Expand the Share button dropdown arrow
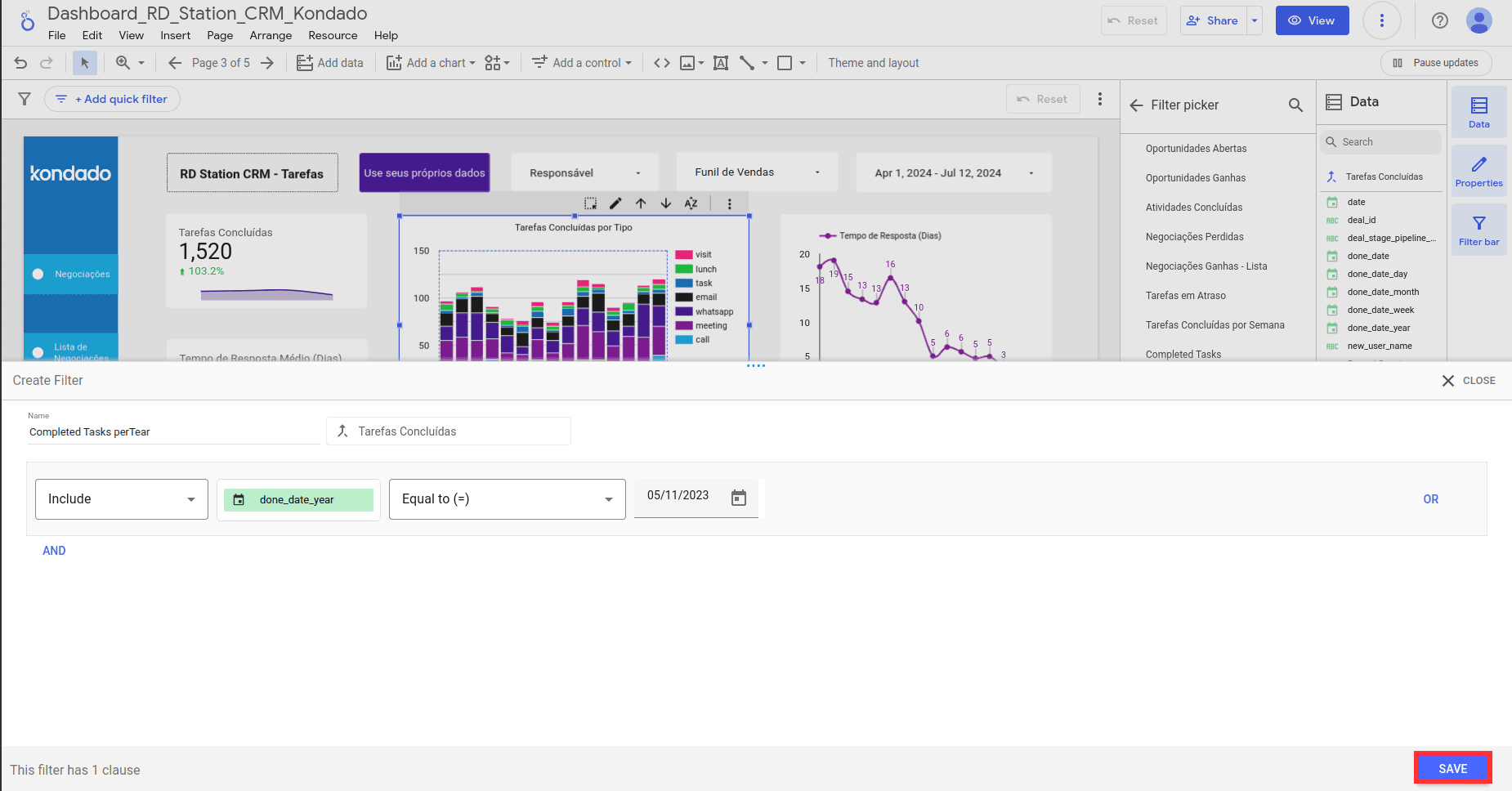This screenshot has width=1512, height=791. [1255, 20]
